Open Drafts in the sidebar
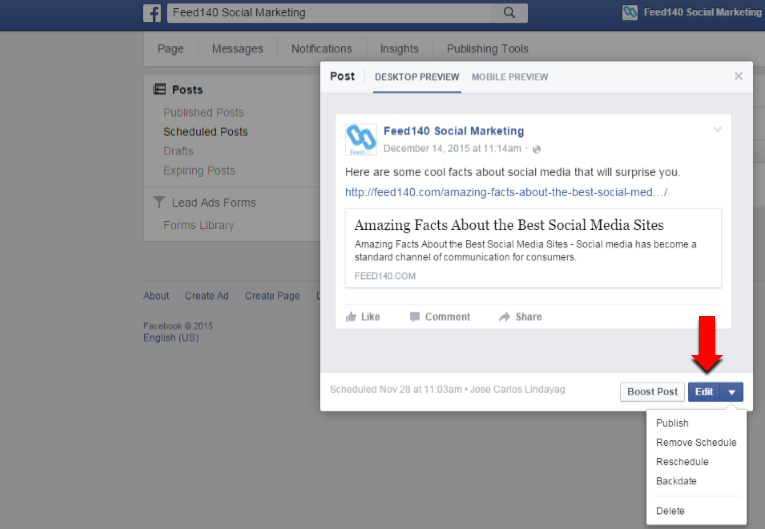 click(x=178, y=151)
